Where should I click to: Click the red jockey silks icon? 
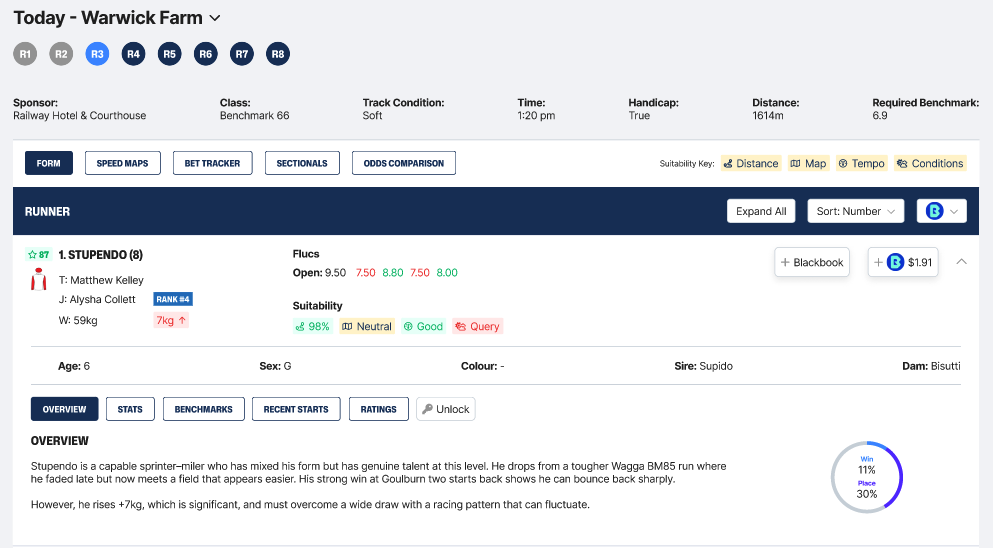tap(39, 281)
